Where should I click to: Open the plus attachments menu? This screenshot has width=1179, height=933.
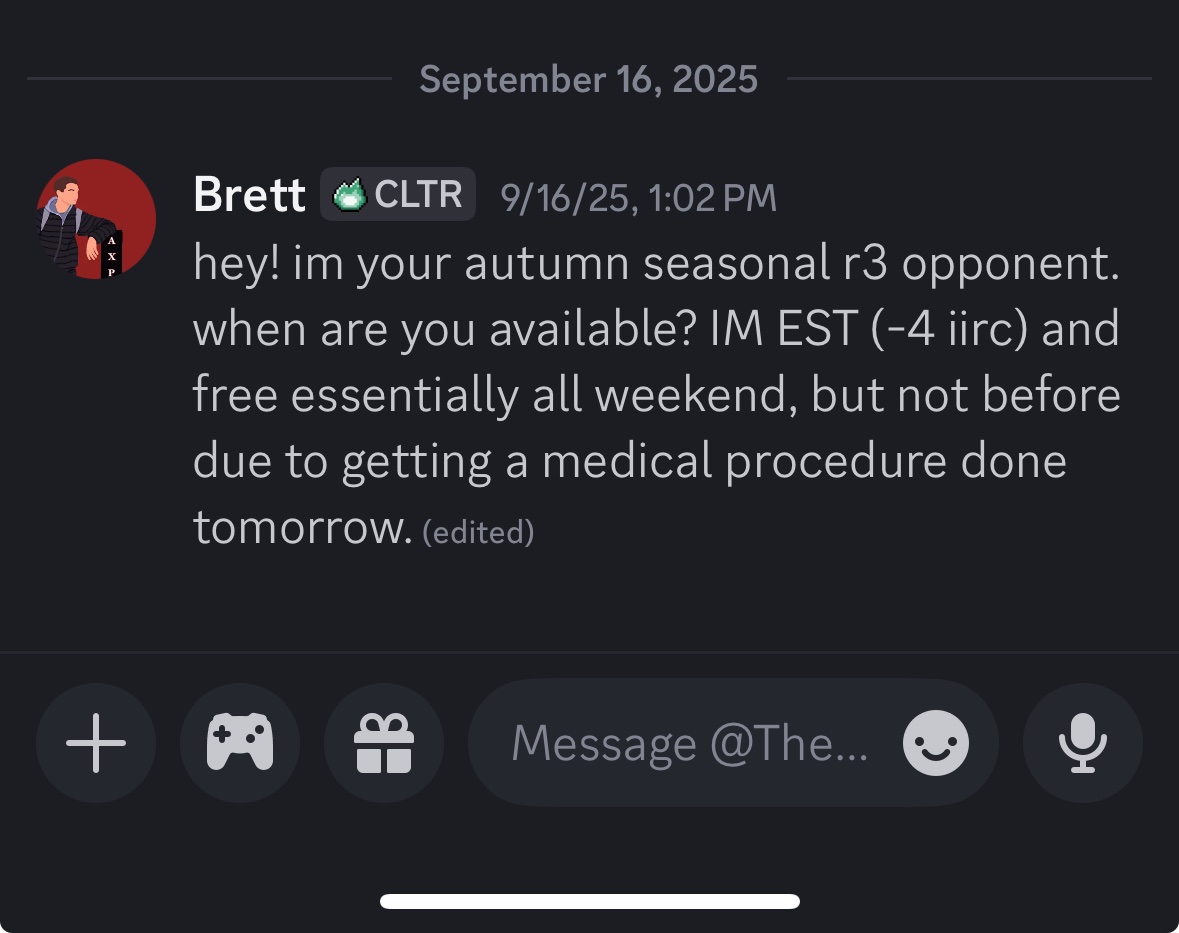96,743
